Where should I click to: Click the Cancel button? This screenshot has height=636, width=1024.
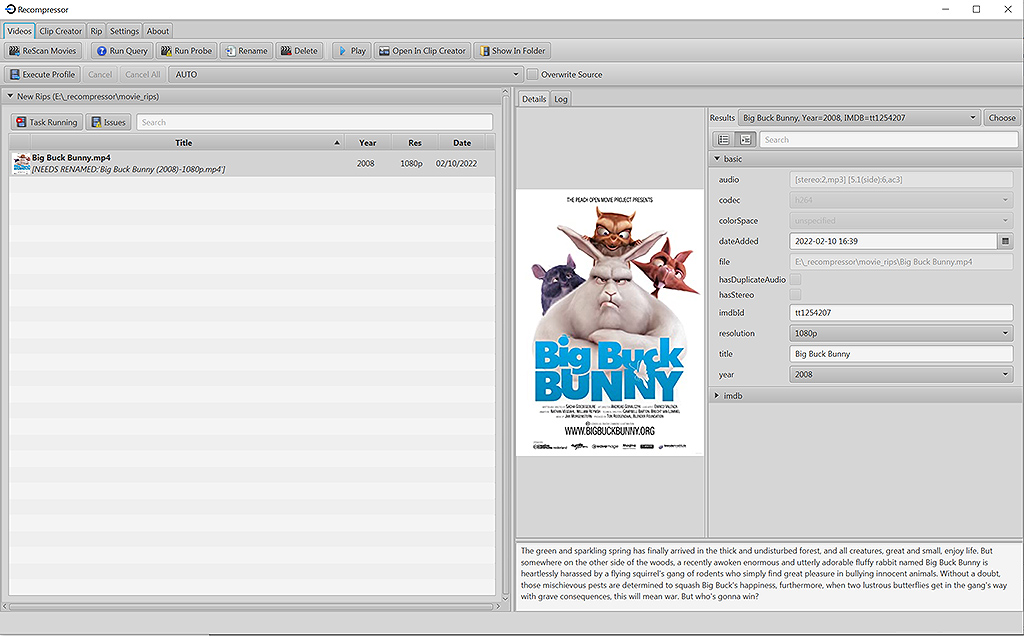point(100,74)
